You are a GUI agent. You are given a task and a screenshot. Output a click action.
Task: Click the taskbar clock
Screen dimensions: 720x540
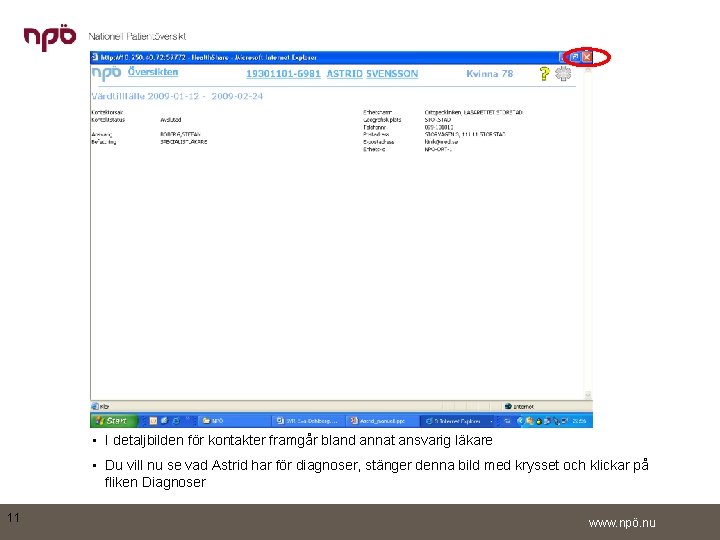point(579,421)
